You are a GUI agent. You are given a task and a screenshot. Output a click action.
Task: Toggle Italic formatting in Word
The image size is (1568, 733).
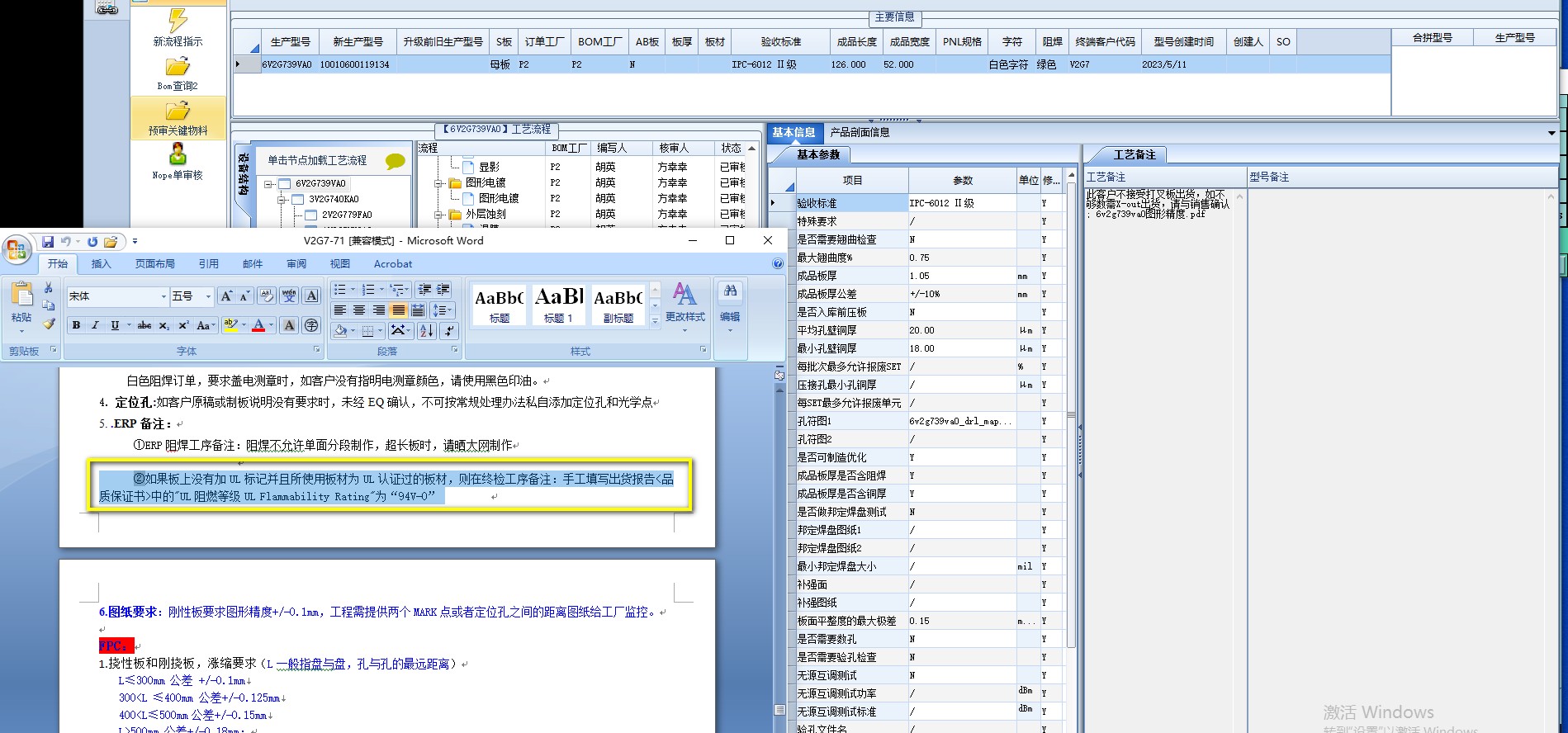pos(95,325)
